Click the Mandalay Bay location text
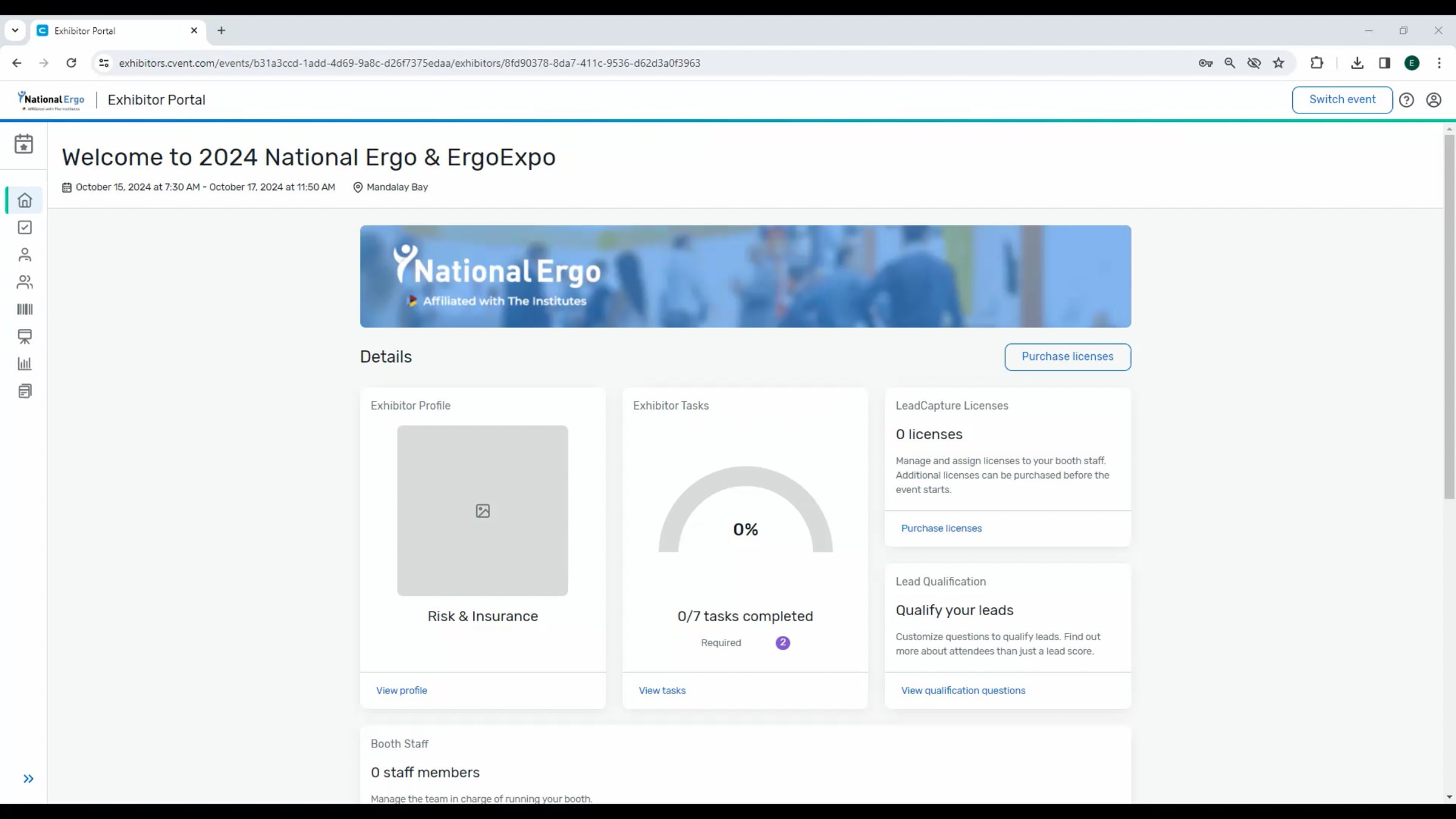The image size is (1456, 819). click(397, 187)
